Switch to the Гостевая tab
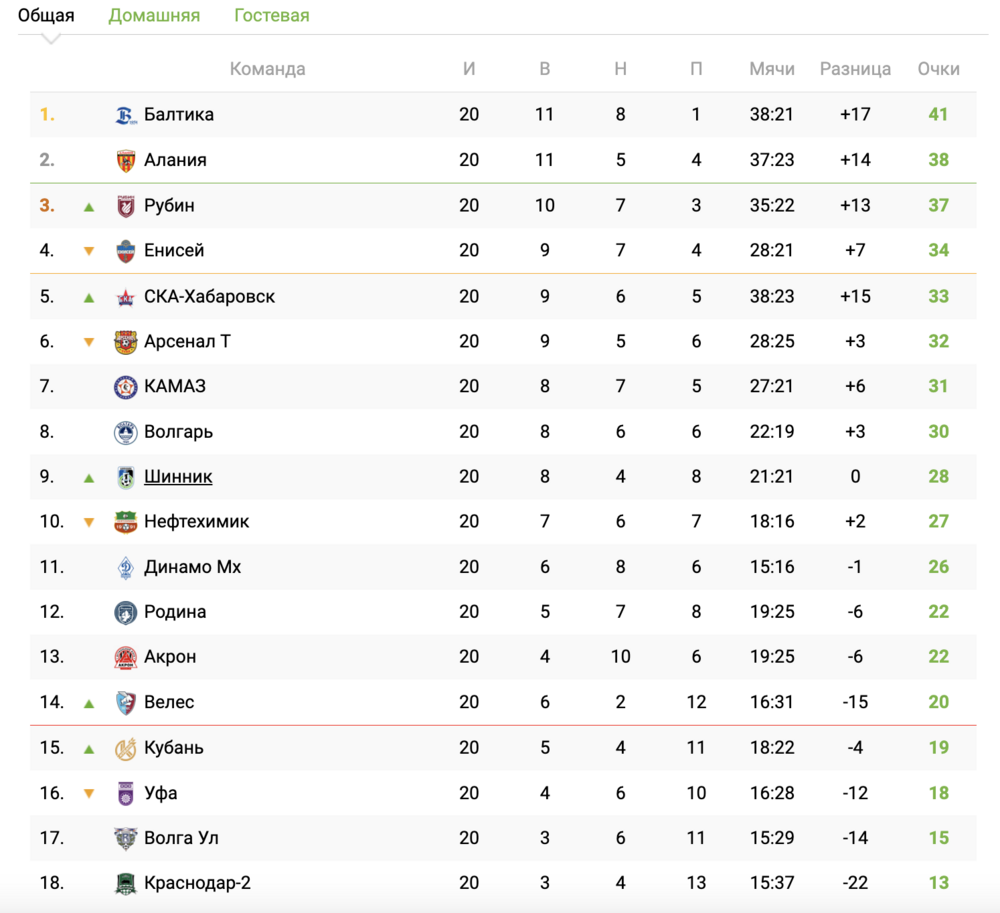This screenshot has height=913, width=1000. click(x=272, y=15)
